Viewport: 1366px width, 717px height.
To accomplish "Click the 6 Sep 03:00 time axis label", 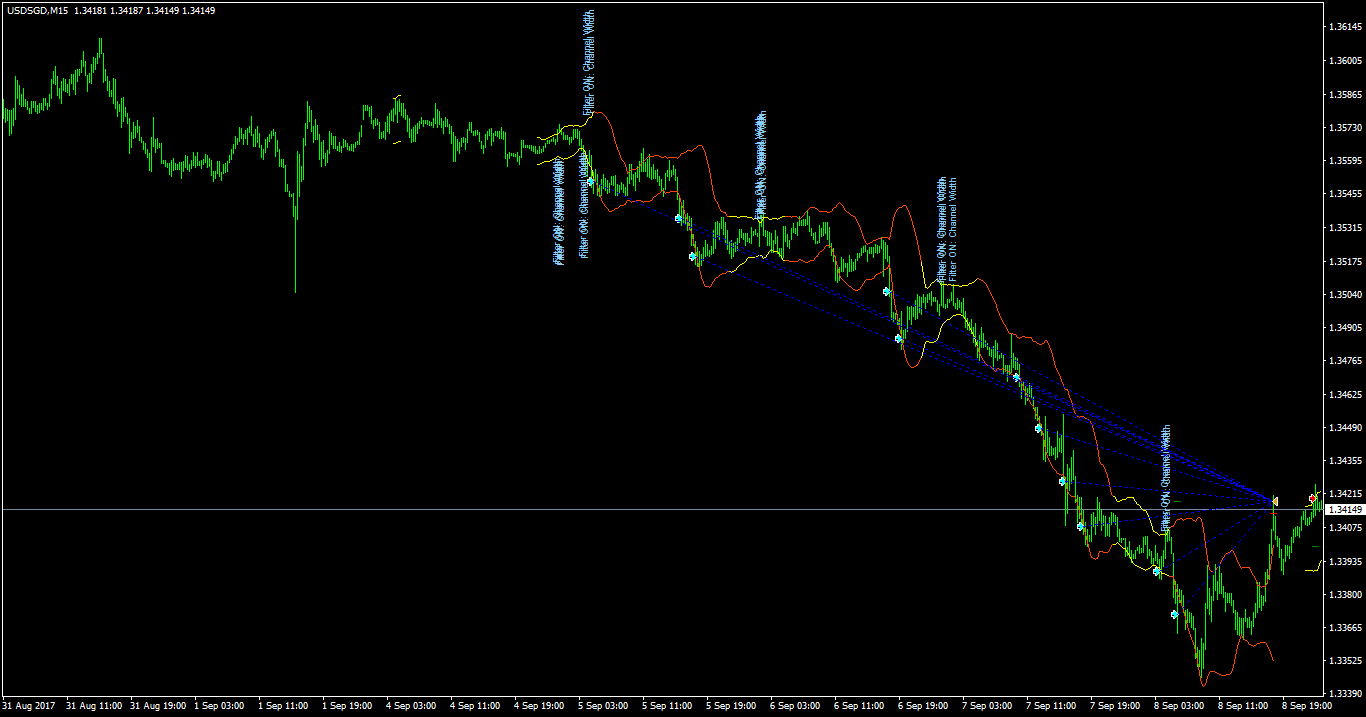I will click(x=795, y=706).
